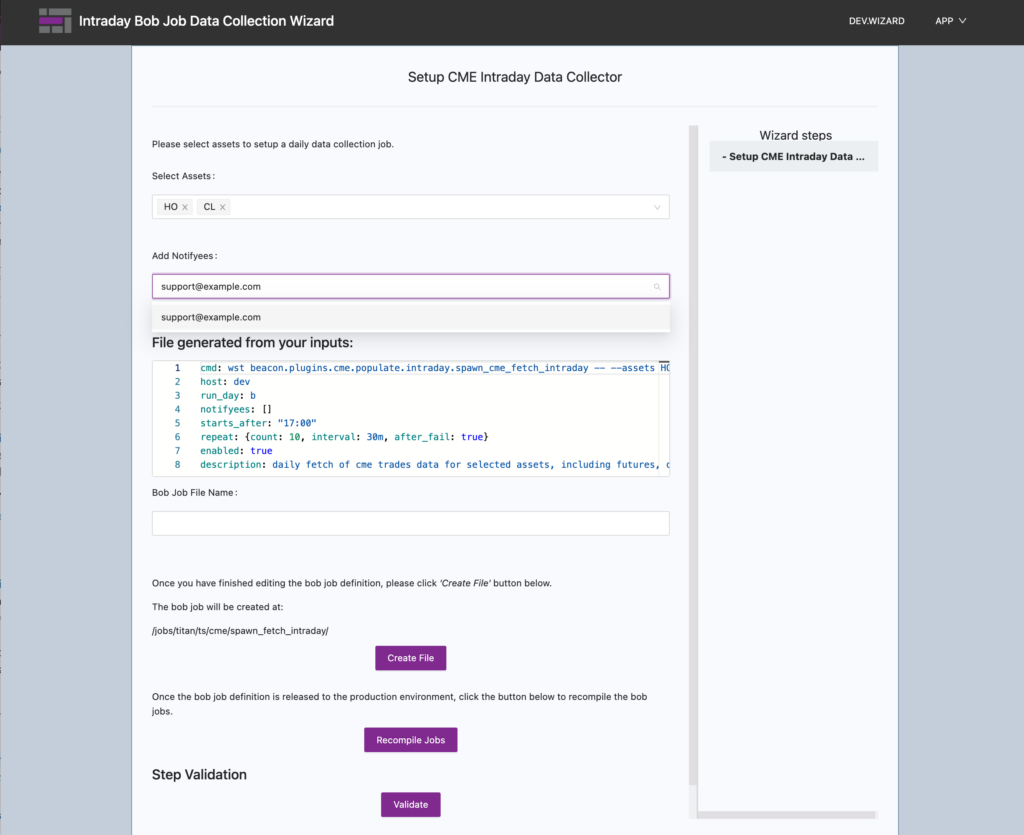Click inside Bob Job File Name field
Image resolution: width=1024 pixels, height=835 pixels.
click(x=410, y=524)
